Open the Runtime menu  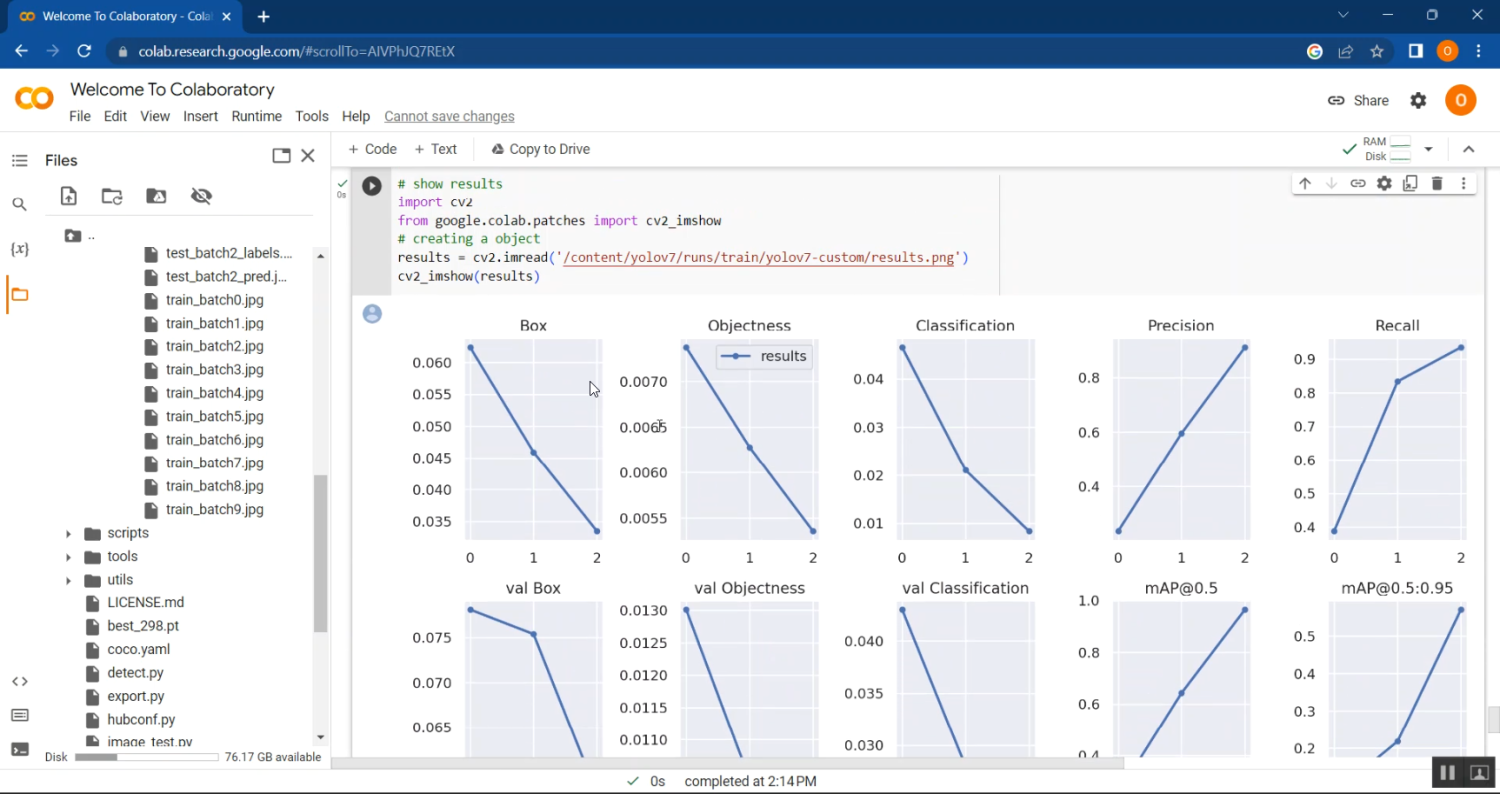click(x=256, y=116)
